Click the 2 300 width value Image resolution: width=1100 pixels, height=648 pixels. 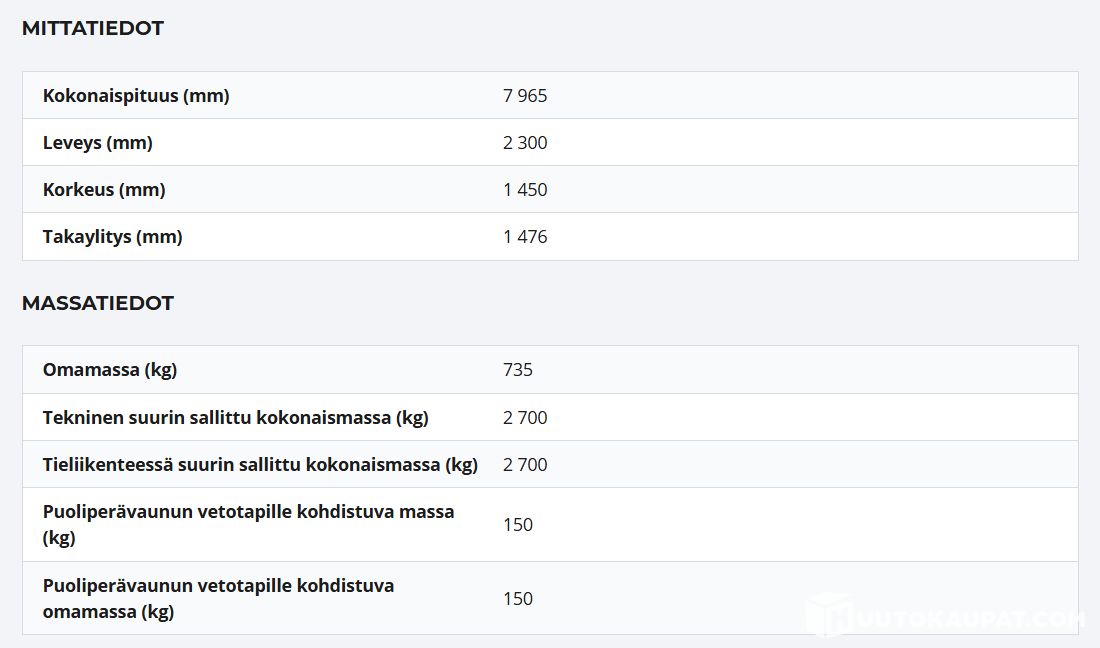pos(525,143)
